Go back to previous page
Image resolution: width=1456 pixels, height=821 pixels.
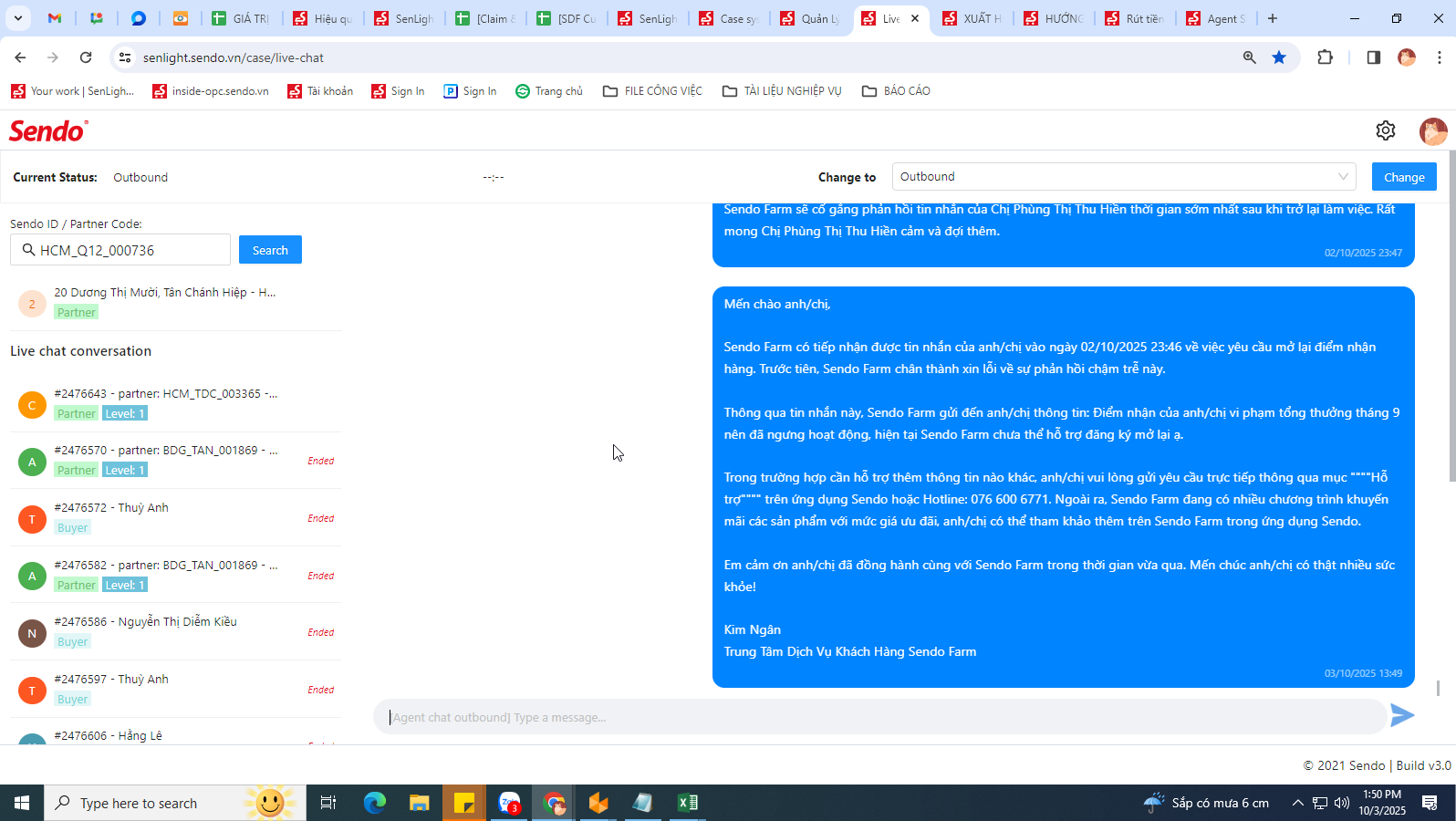[20, 57]
